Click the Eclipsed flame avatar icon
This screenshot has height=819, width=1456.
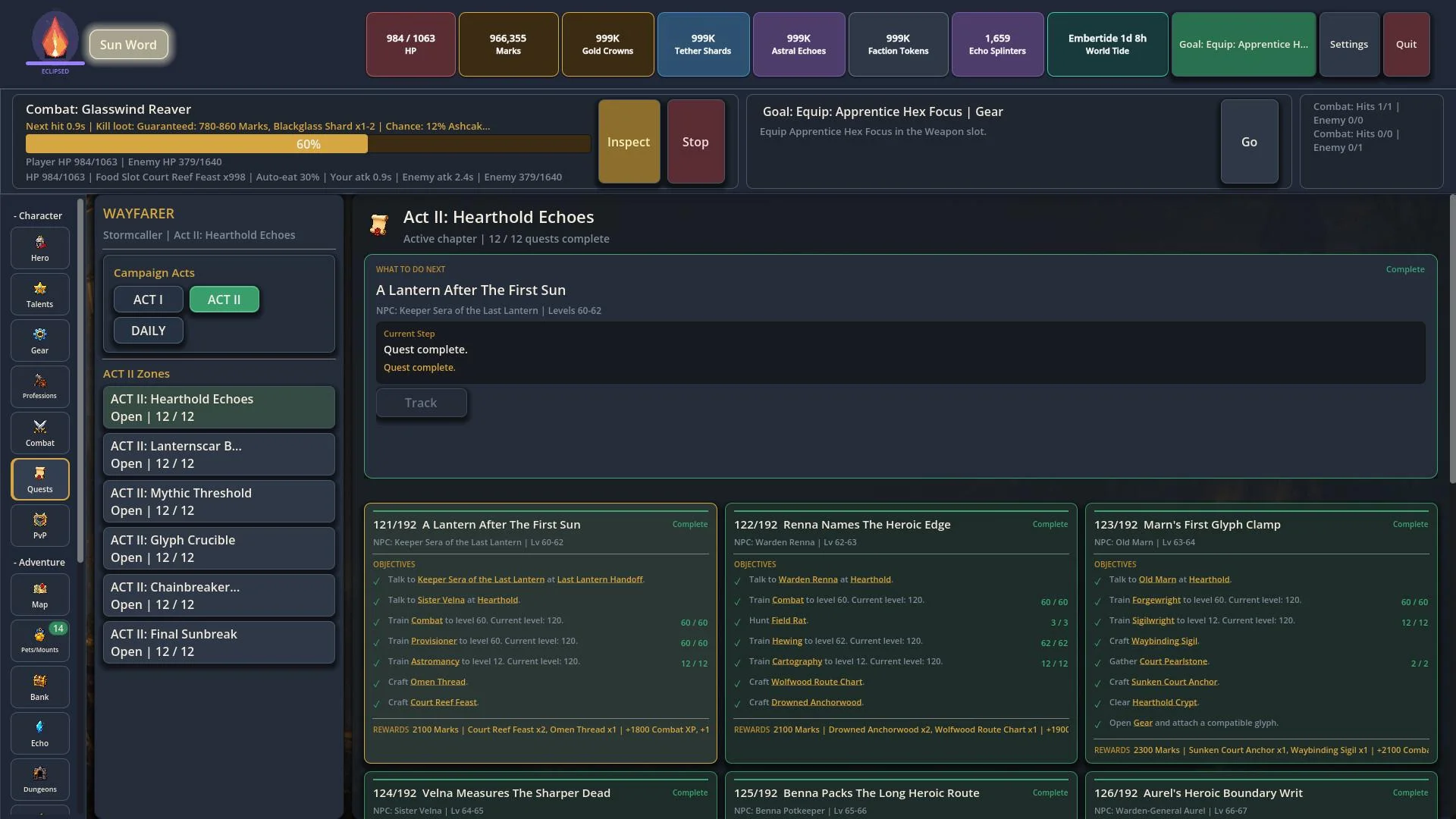(x=55, y=38)
